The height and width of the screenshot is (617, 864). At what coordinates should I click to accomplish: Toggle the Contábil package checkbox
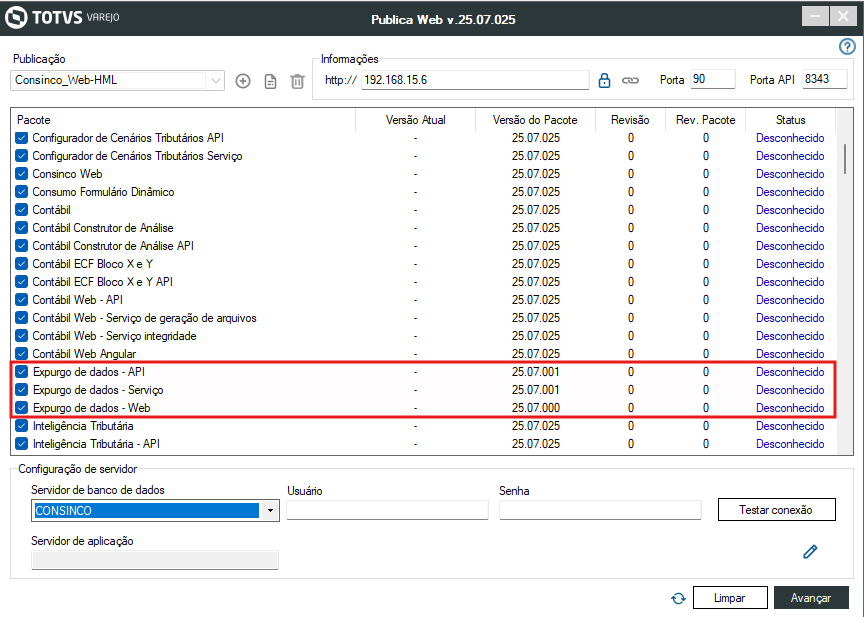pos(21,210)
